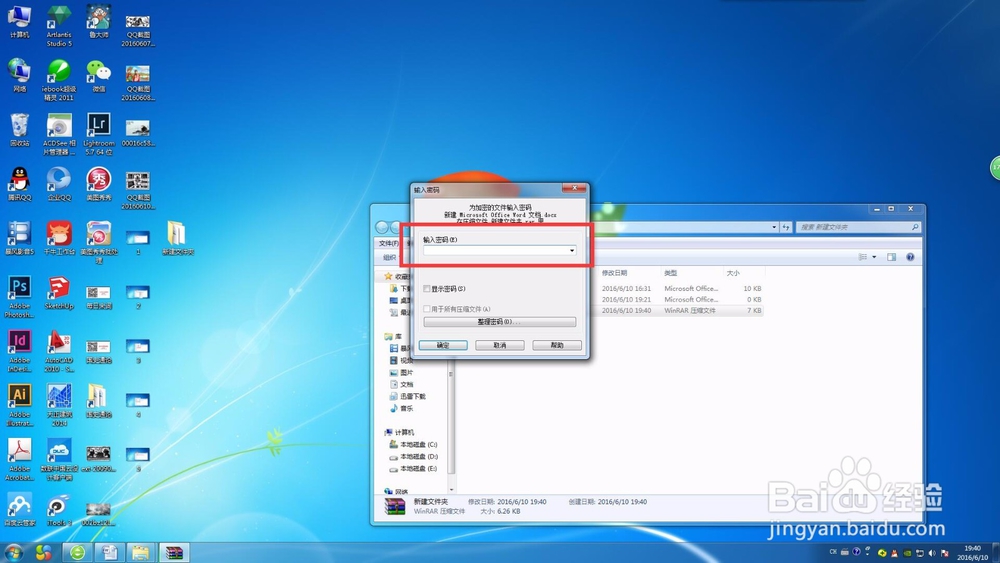
Task: Open 本地磁盘 (E:) in the navigation pane
Action: [414, 469]
